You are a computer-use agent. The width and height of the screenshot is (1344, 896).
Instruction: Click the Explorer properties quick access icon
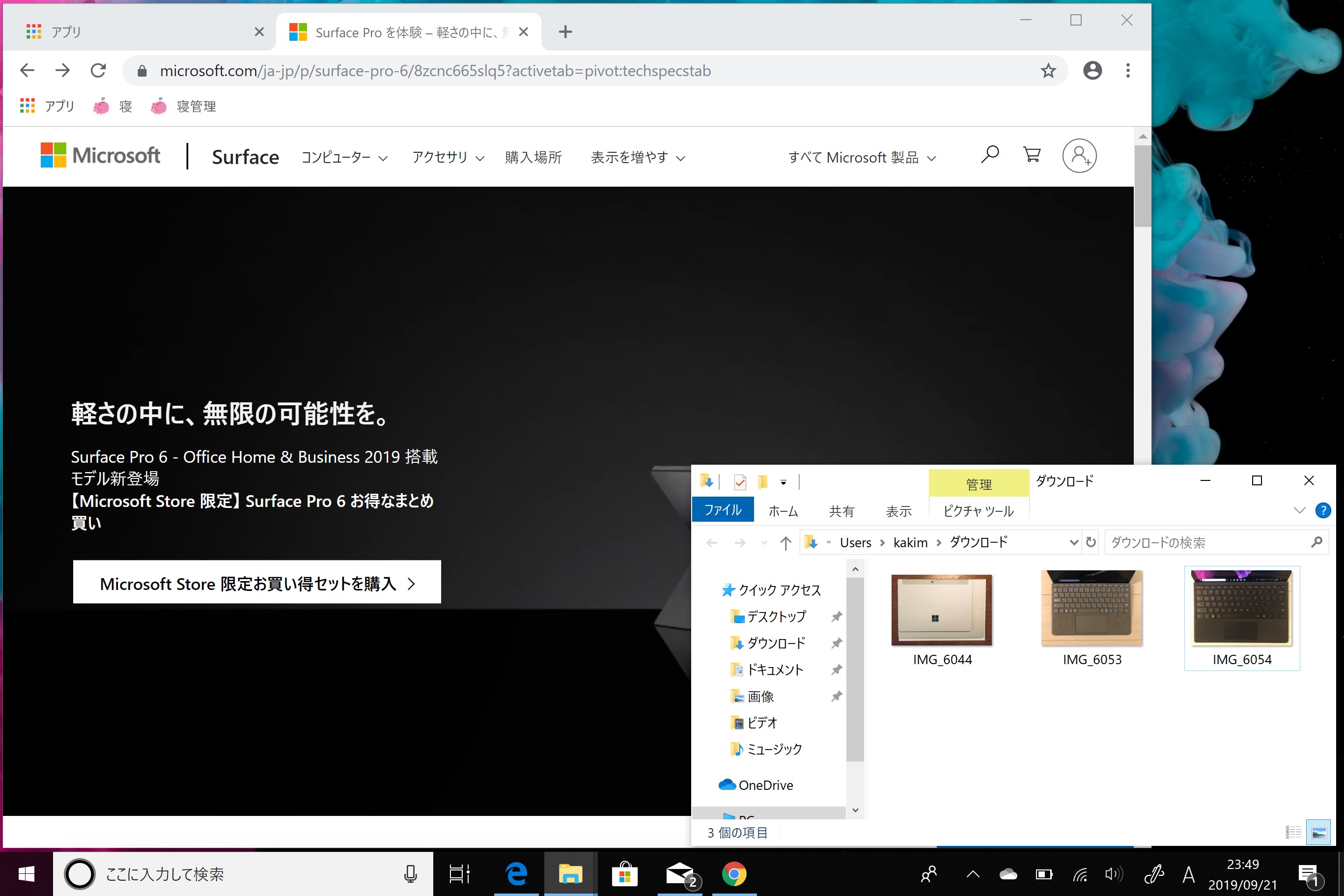point(740,482)
